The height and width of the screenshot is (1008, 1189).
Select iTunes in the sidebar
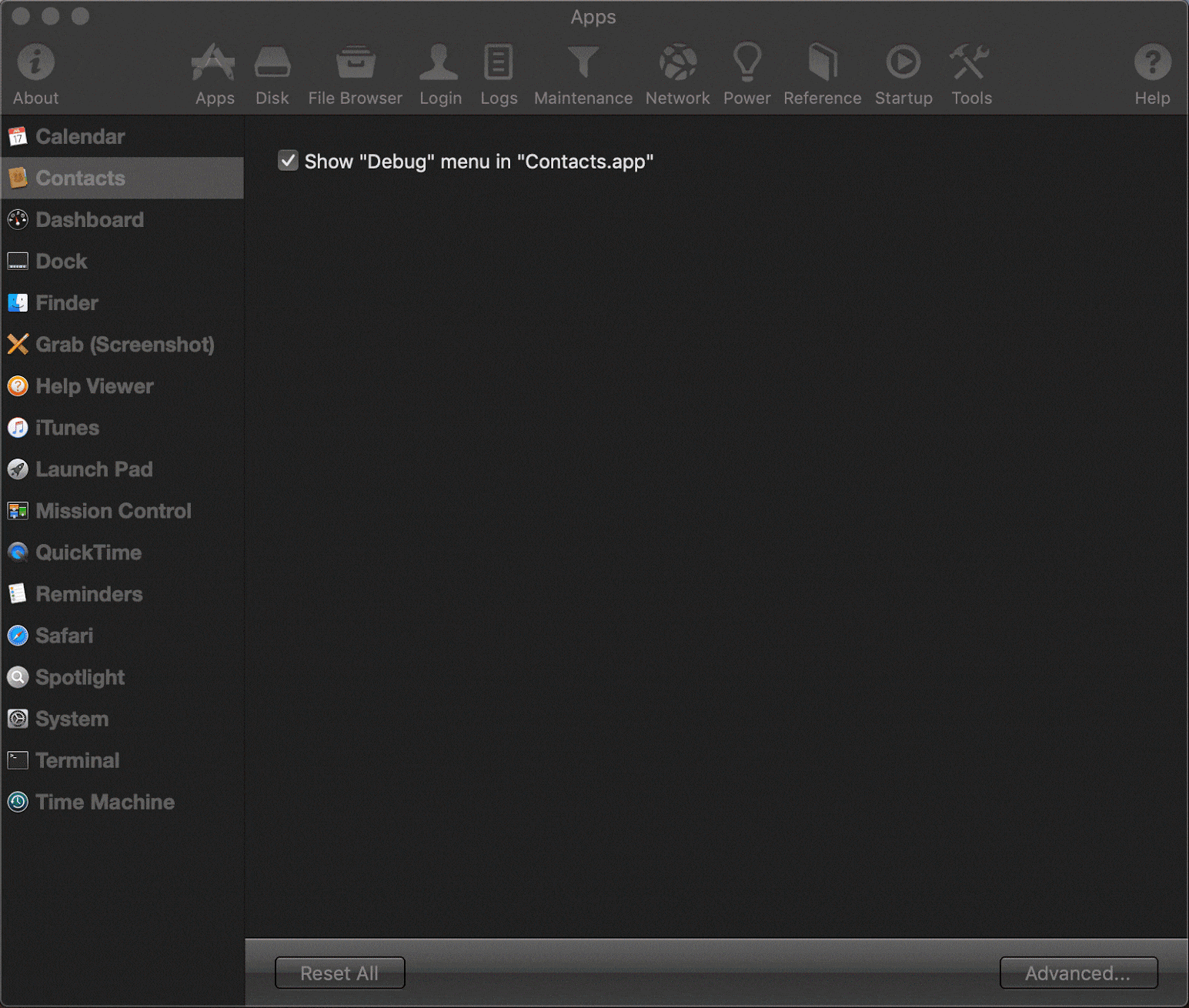point(122,428)
